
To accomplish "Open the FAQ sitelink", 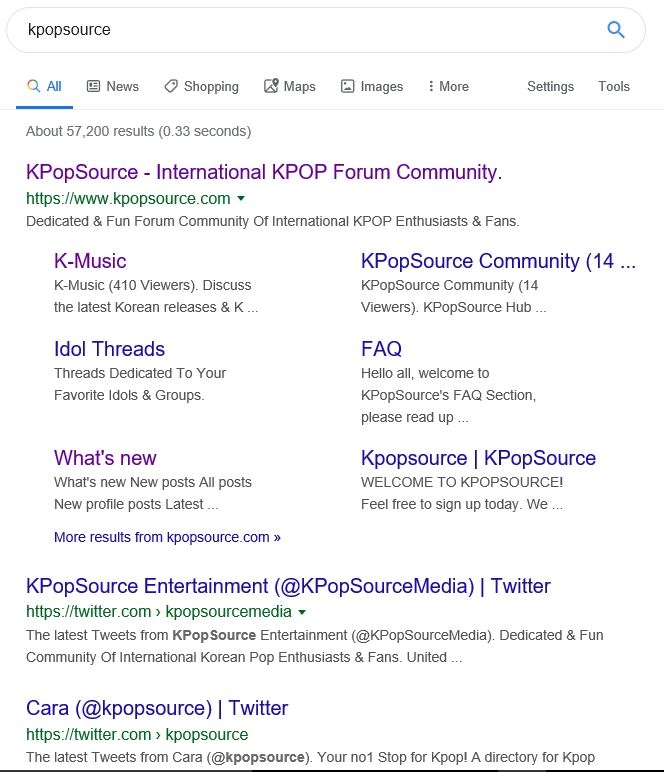I will [x=381, y=349].
